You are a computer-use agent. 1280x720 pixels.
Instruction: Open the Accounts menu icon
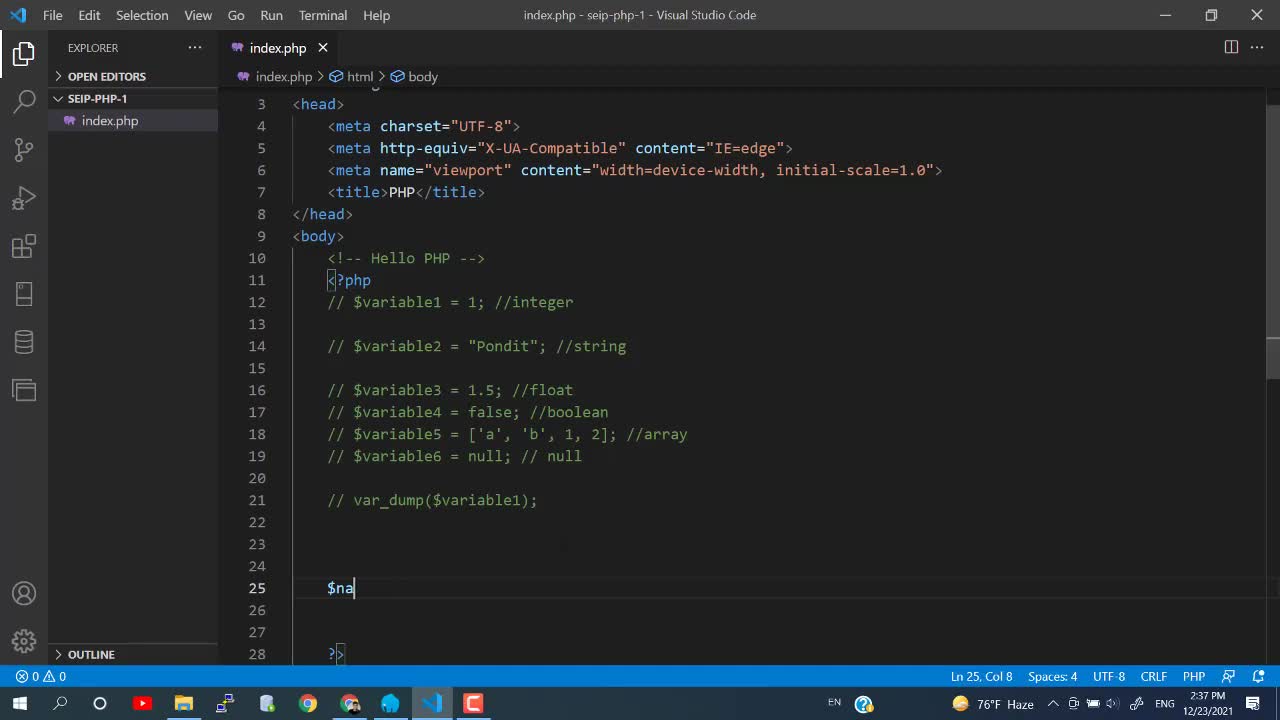point(24,593)
